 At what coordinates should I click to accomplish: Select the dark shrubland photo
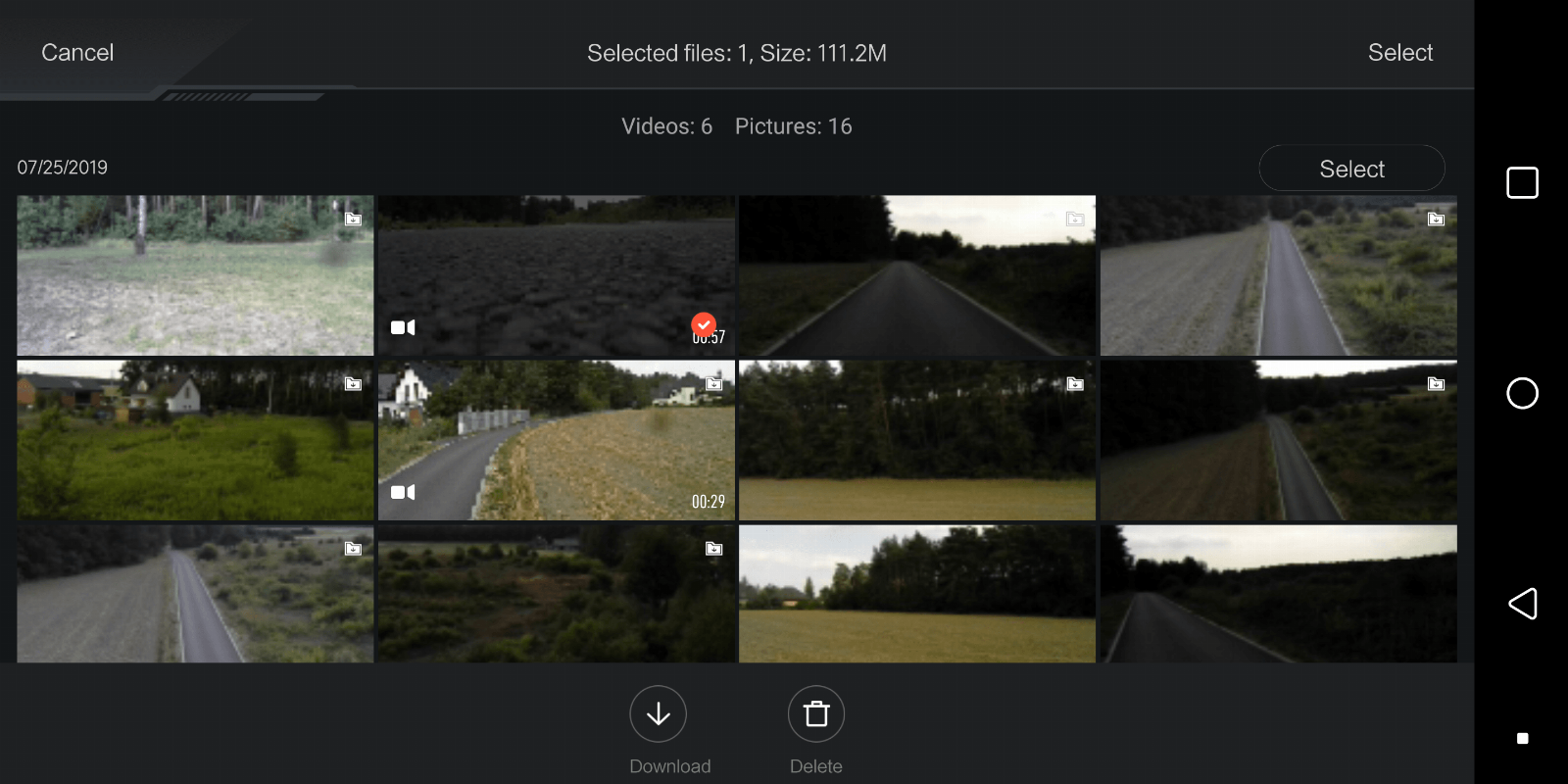(557, 594)
